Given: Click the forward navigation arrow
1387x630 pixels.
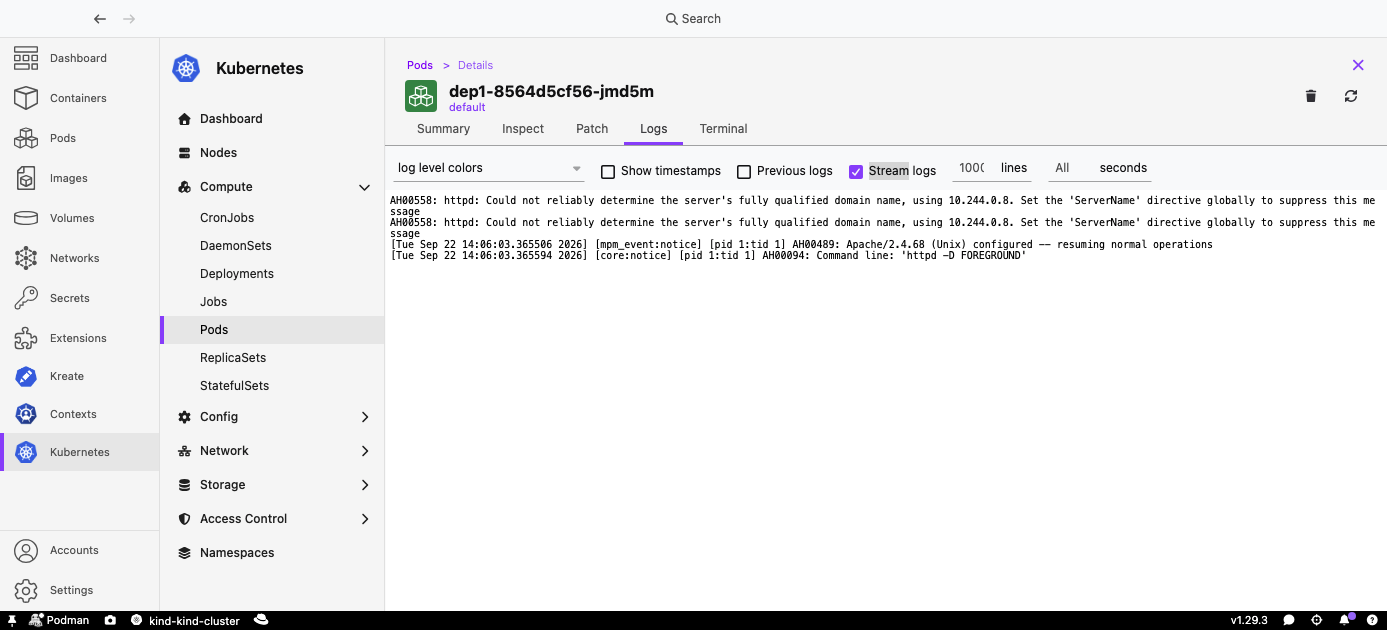Looking at the screenshot, I should [129, 19].
